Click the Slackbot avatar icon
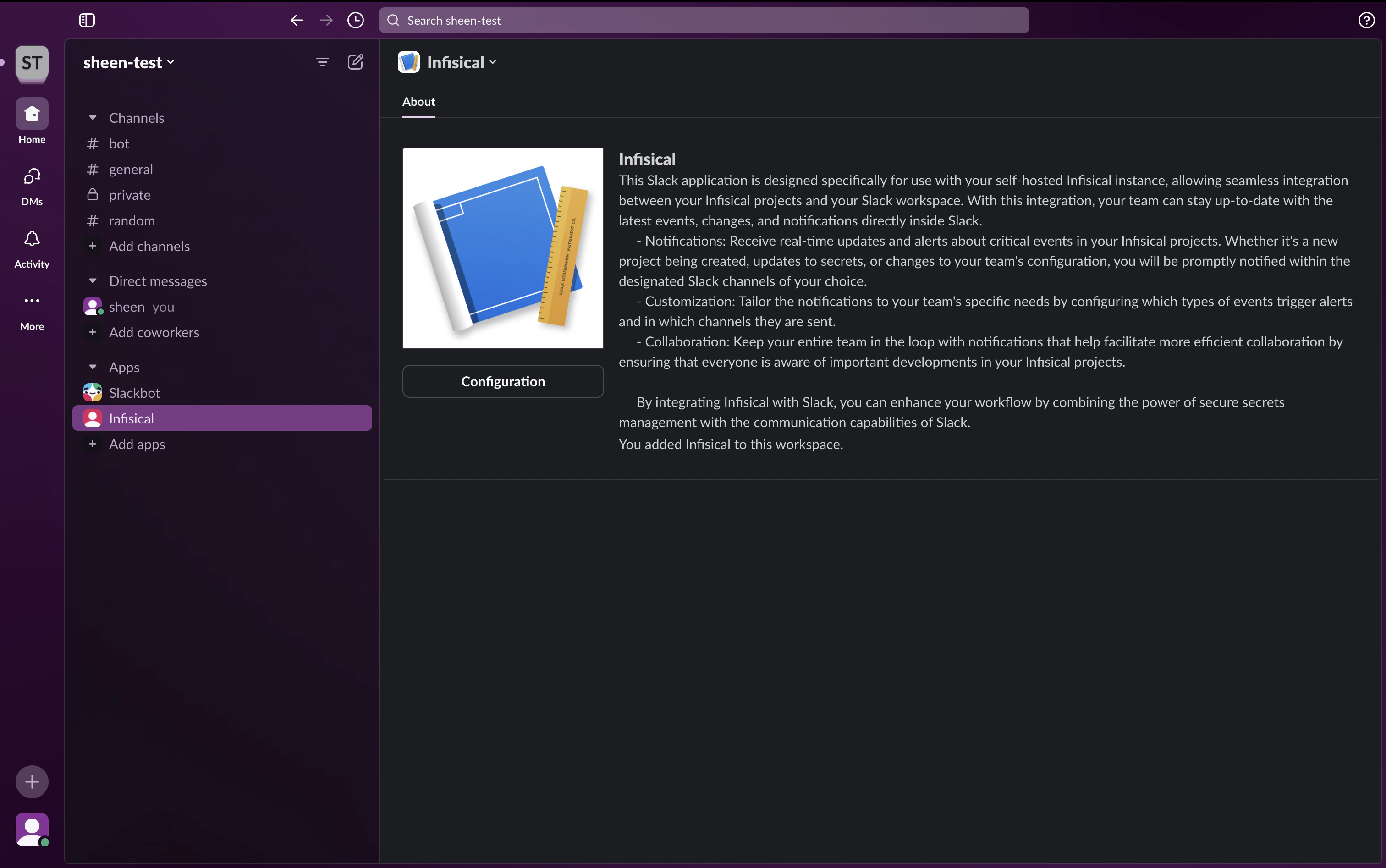 [x=93, y=393]
